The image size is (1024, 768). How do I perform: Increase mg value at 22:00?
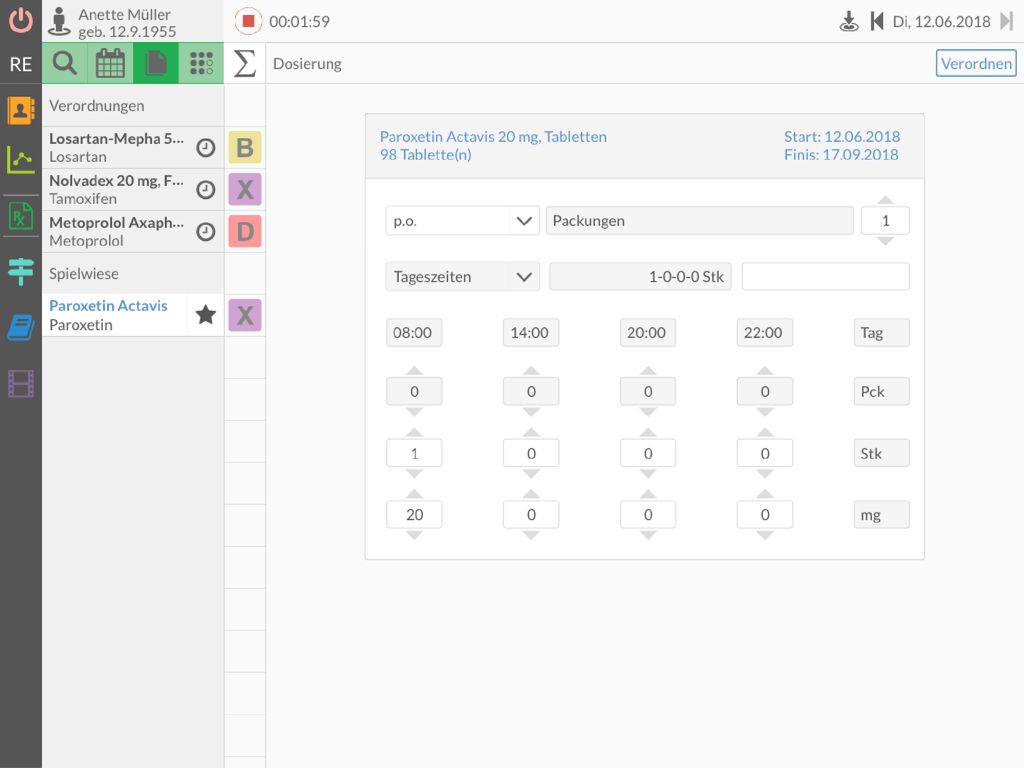click(765, 494)
